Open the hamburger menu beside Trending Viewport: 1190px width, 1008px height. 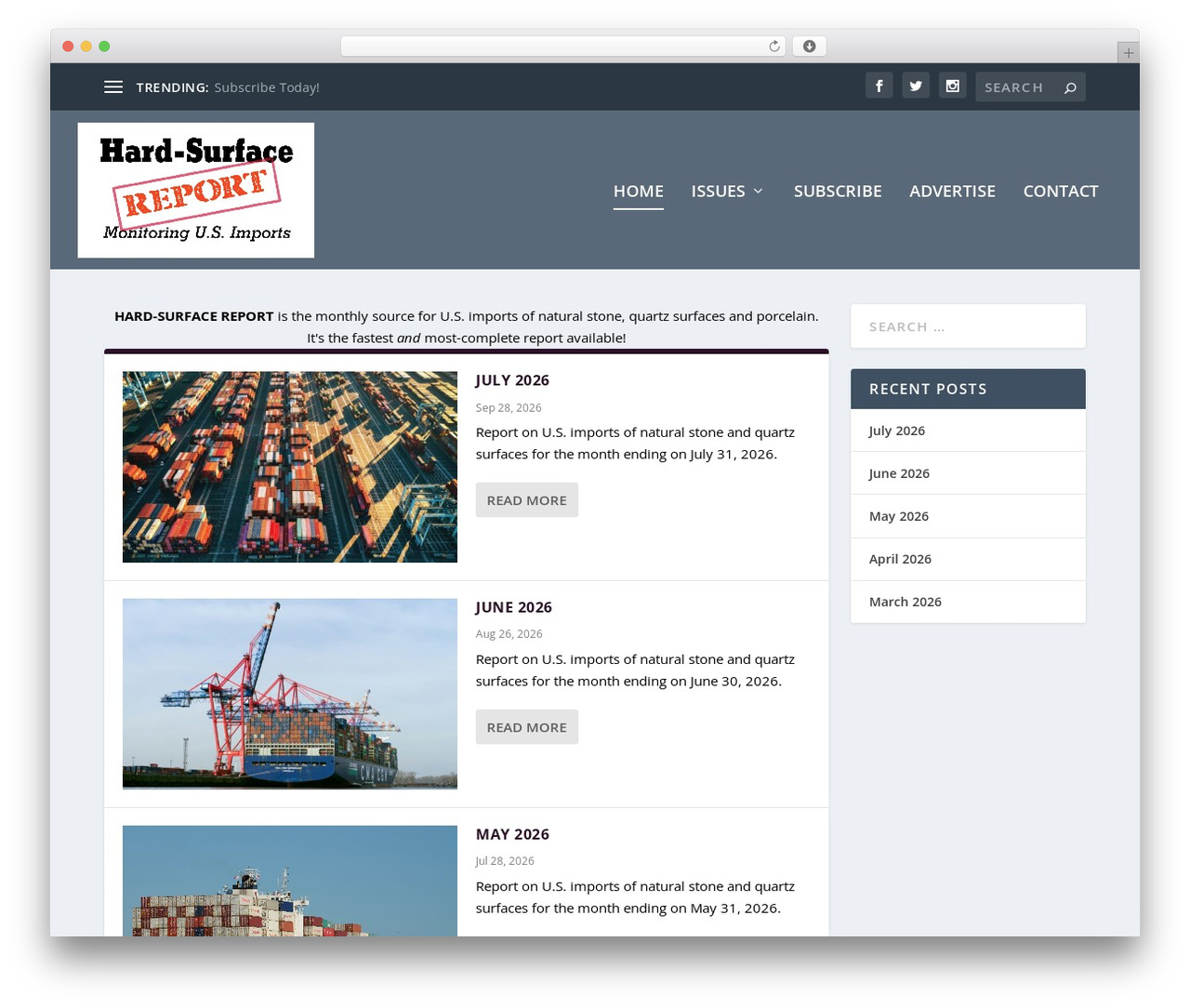(x=113, y=86)
